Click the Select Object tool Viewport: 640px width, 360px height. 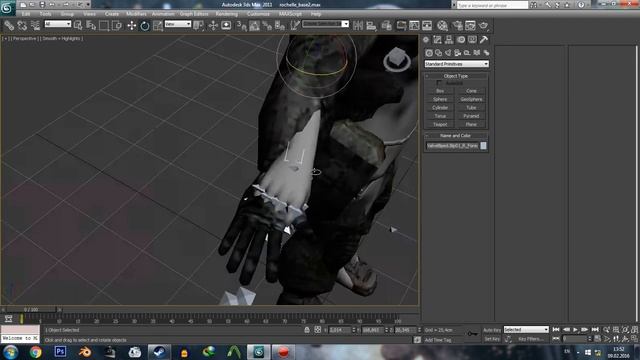coord(78,26)
